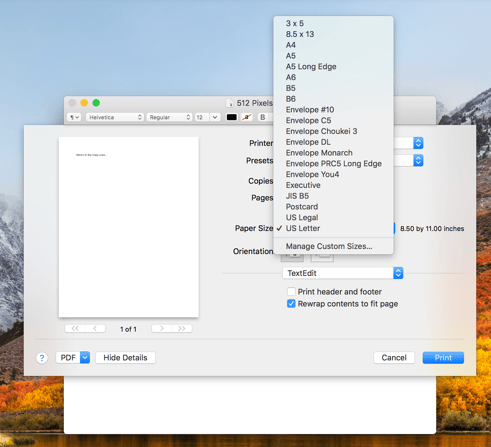Open the black text color swatch
This screenshot has width=491, height=447.
[x=232, y=117]
